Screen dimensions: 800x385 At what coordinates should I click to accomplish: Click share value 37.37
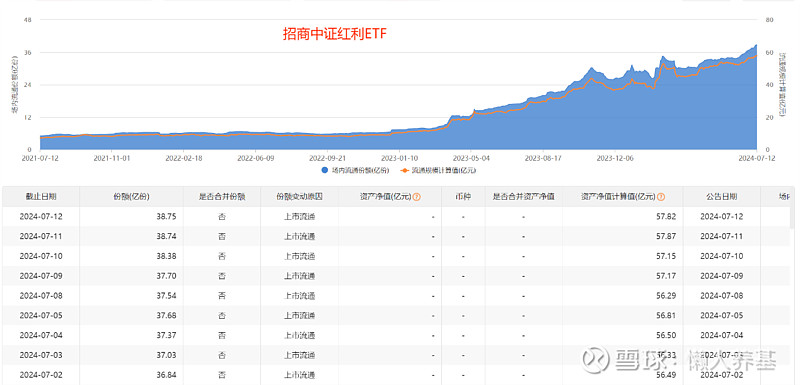(167, 335)
